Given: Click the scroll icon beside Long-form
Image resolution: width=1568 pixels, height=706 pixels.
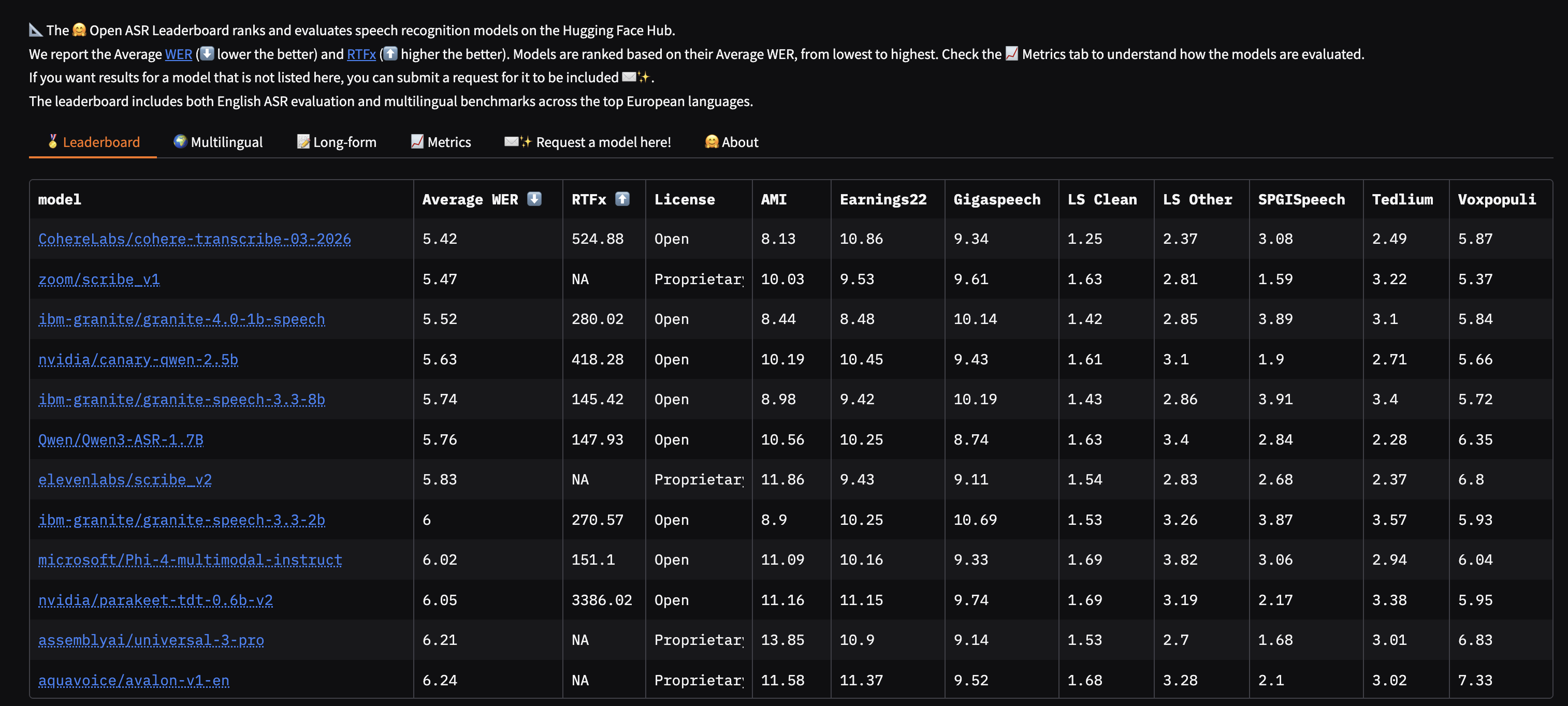Looking at the screenshot, I should coord(303,141).
